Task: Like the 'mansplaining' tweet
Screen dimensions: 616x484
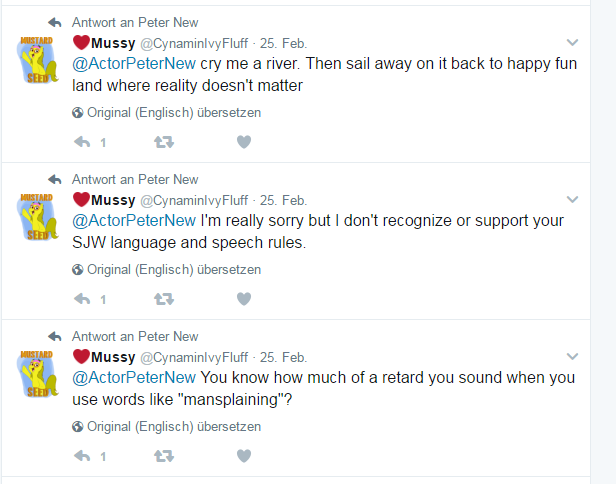Action: 243,456
